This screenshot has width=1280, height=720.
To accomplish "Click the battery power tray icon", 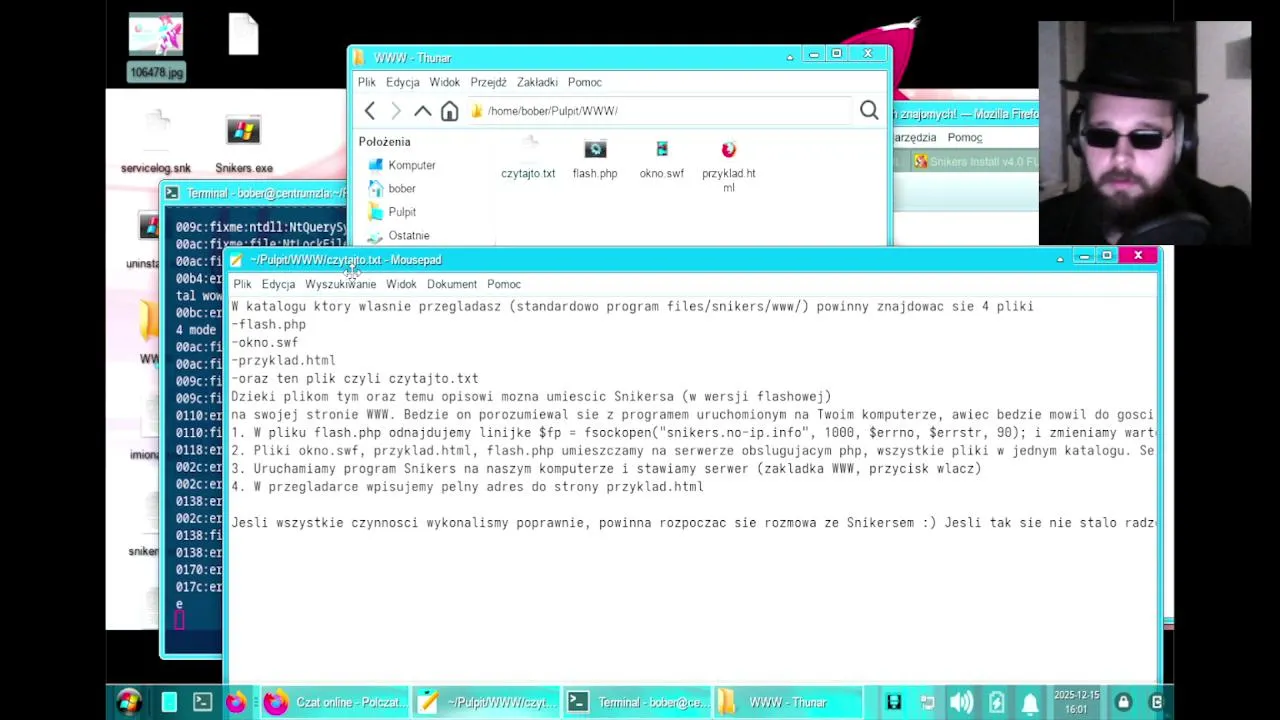I will click(996, 702).
